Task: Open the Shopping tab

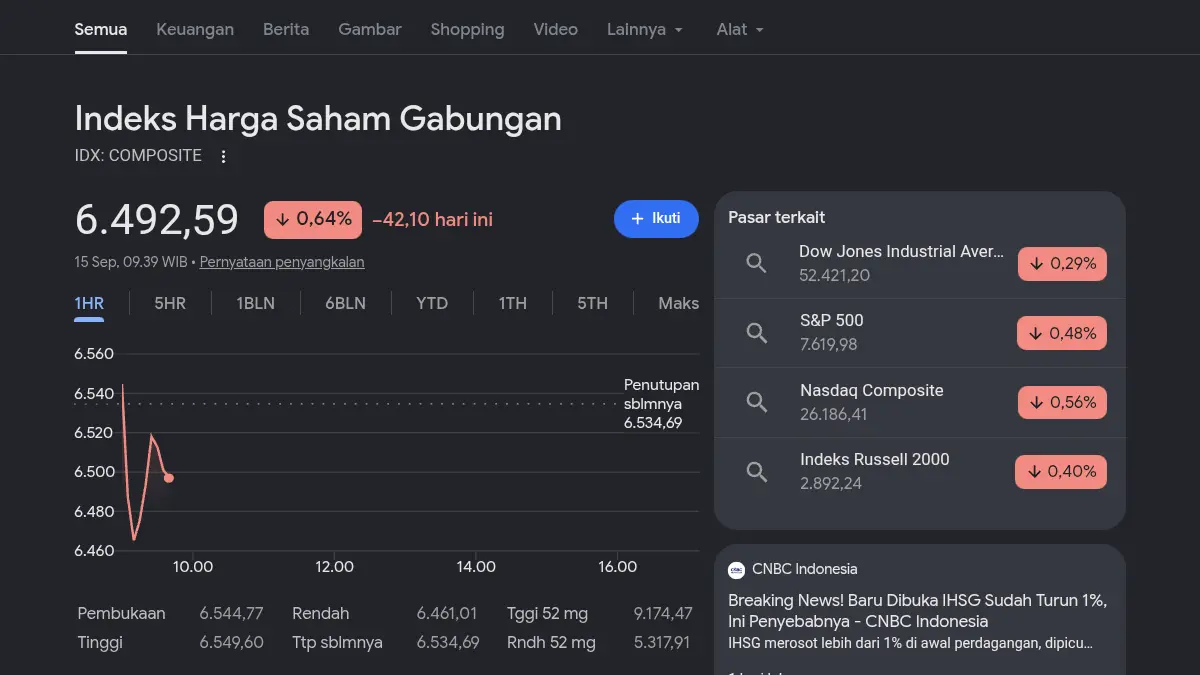Action: point(467,29)
